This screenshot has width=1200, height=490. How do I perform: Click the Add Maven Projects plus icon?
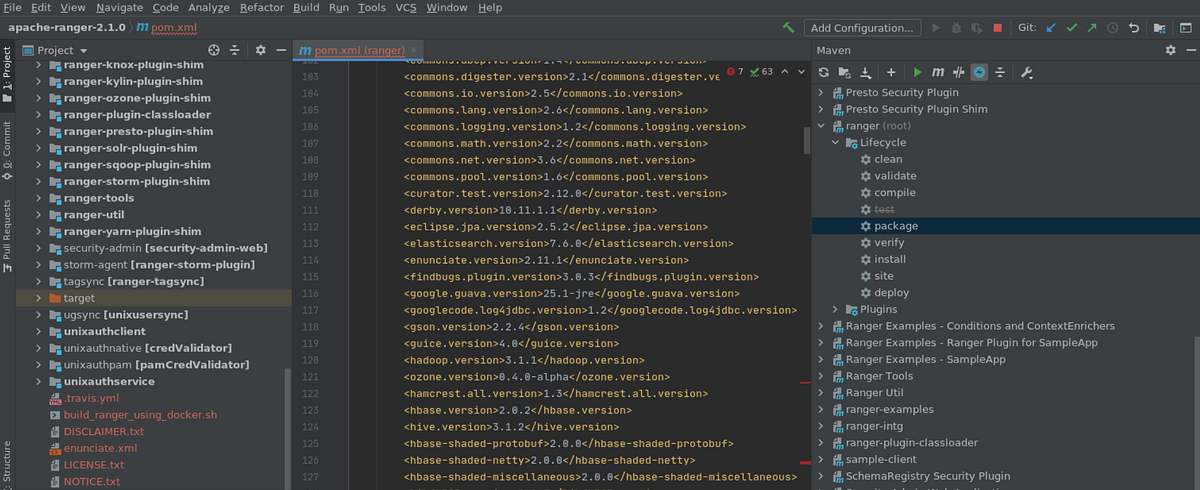click(890, 72)
